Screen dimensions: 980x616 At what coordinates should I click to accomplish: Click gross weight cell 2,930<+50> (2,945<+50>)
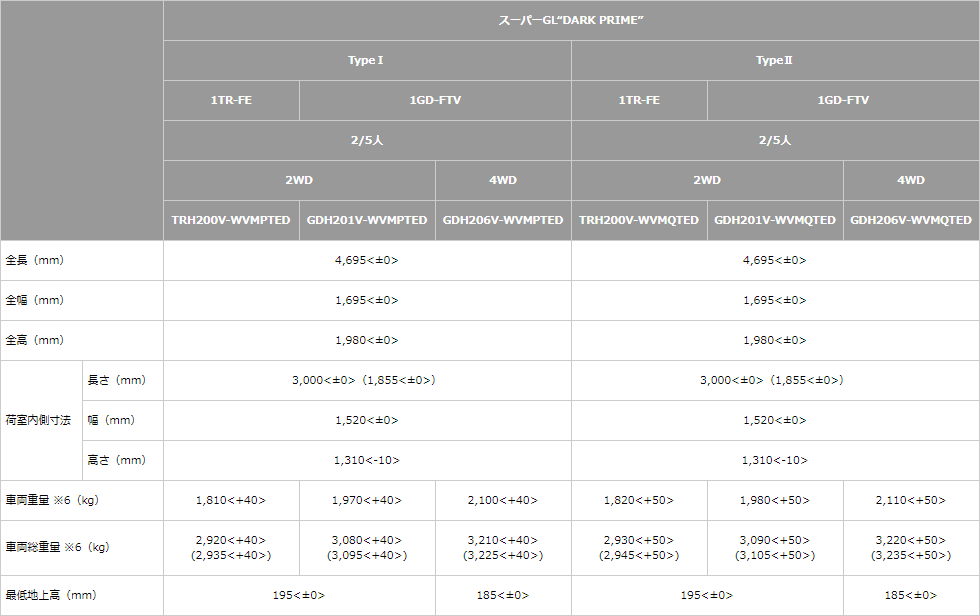[639, 548]
